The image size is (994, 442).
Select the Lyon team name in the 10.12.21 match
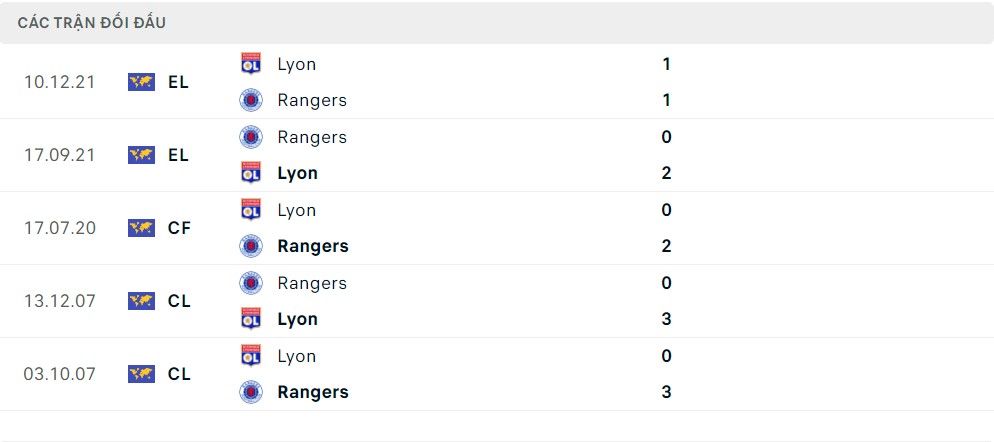point(297,64)
